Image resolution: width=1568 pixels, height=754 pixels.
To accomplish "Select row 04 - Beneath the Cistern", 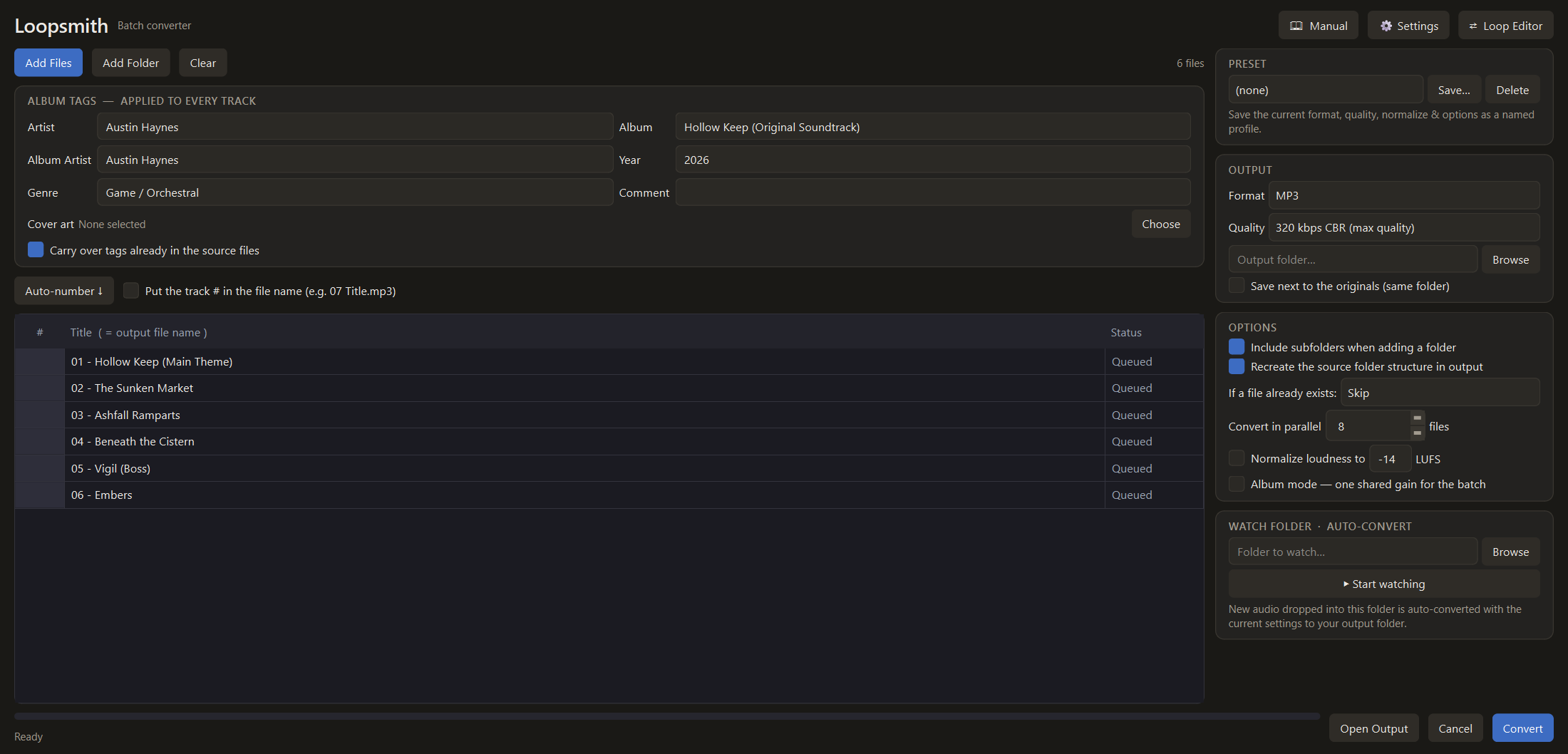I will (609, 441).
